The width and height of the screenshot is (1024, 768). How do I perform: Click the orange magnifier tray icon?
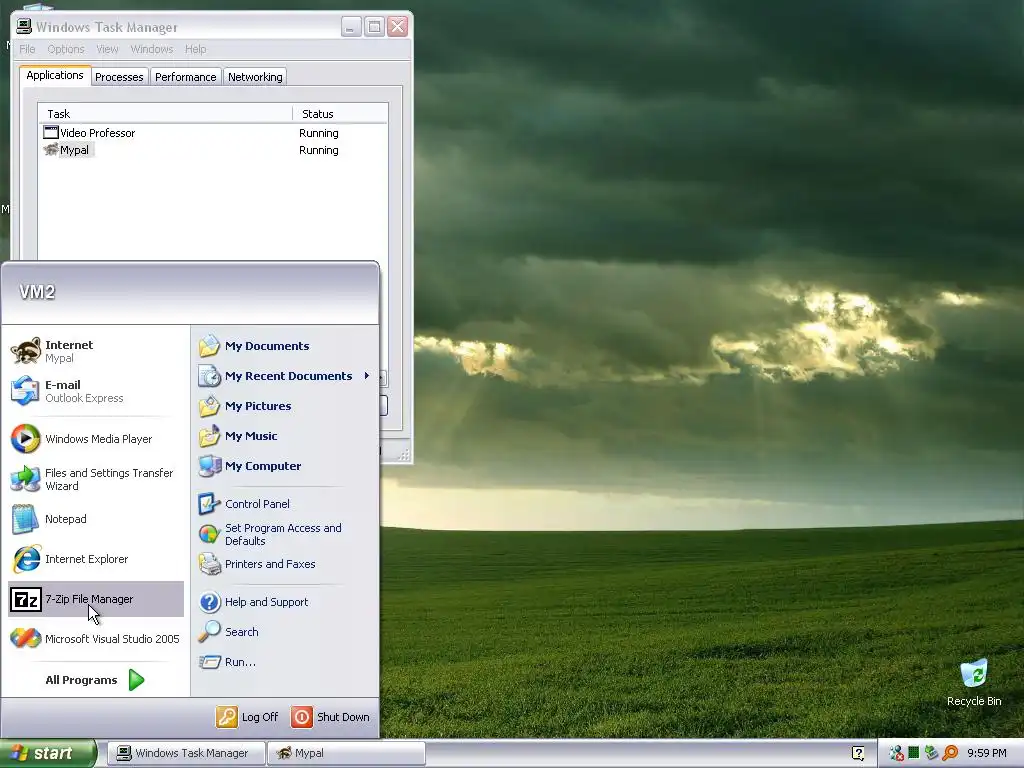coord(950,753)
